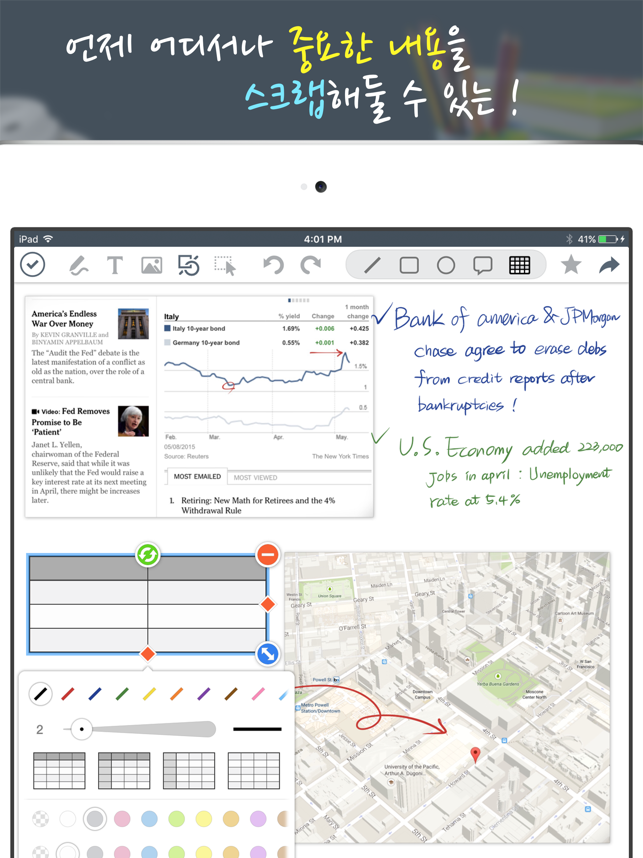Image resolution: width=643 pixels, height=858 pixels.
Task: Choose the purple pen line color
Action: point(204,694)
